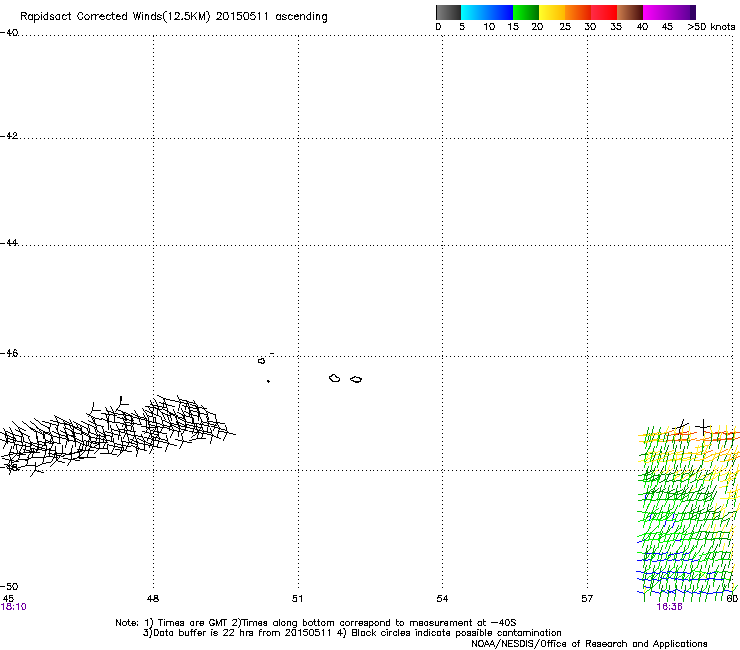Click the longitude label 54
The height and width of the screenshot is (650, 740).
(442, 599)
